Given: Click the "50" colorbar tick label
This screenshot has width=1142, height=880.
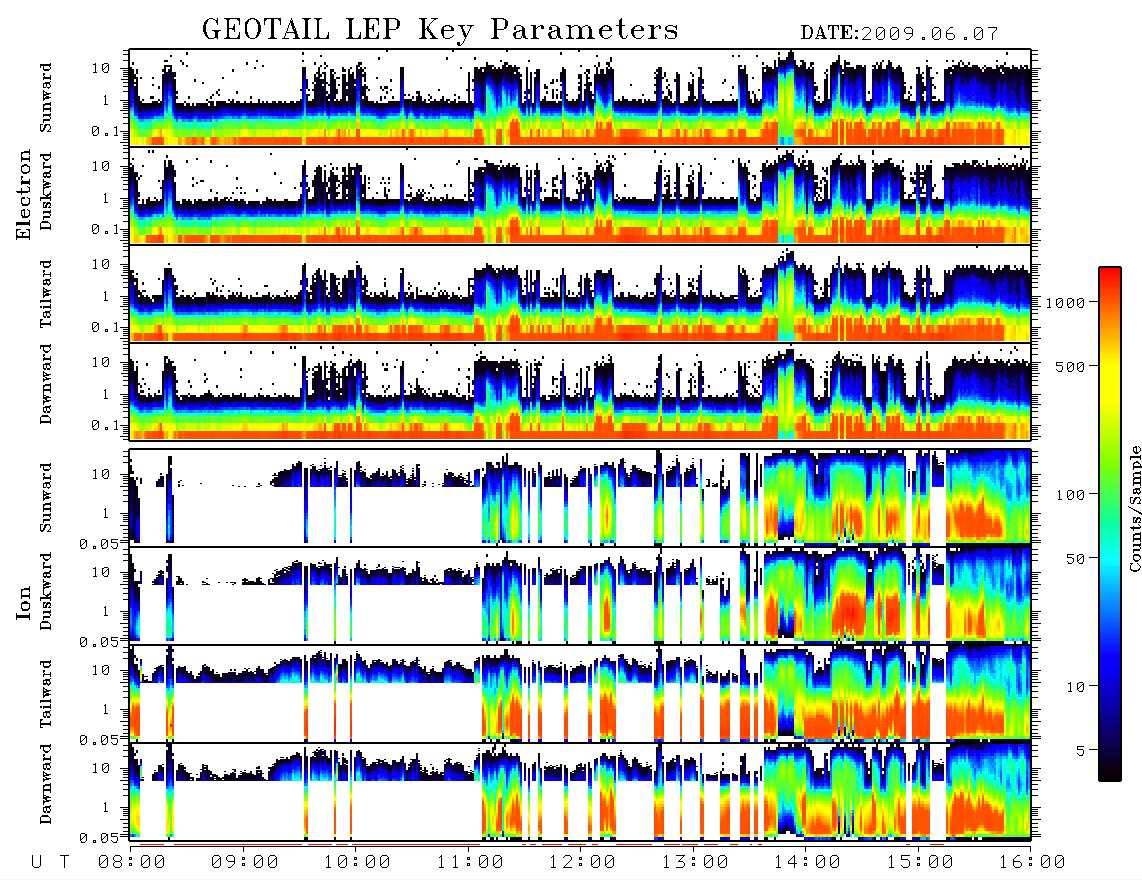Looking at the screenshot, I should point(1076,559).
